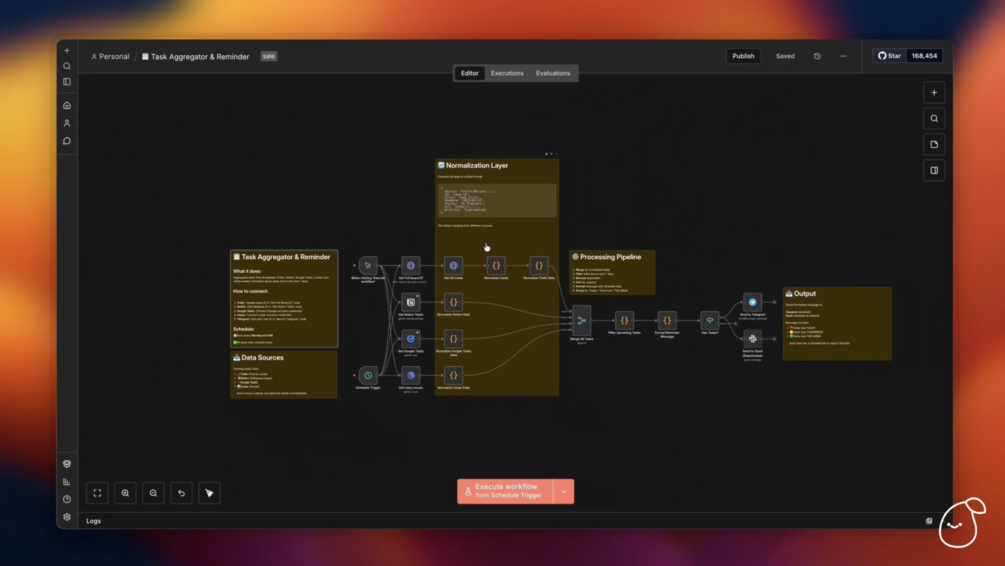Click Execute workflow from Schedule Trigger
This screenshot has height=566, width=1005.
505,492
